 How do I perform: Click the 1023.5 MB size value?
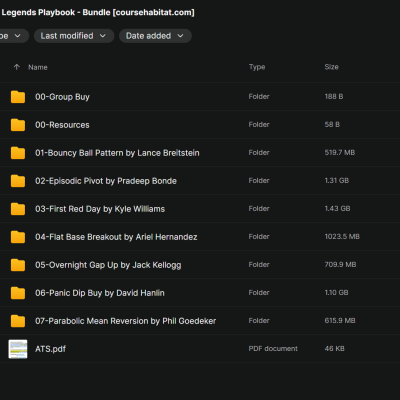coord(342,236)
